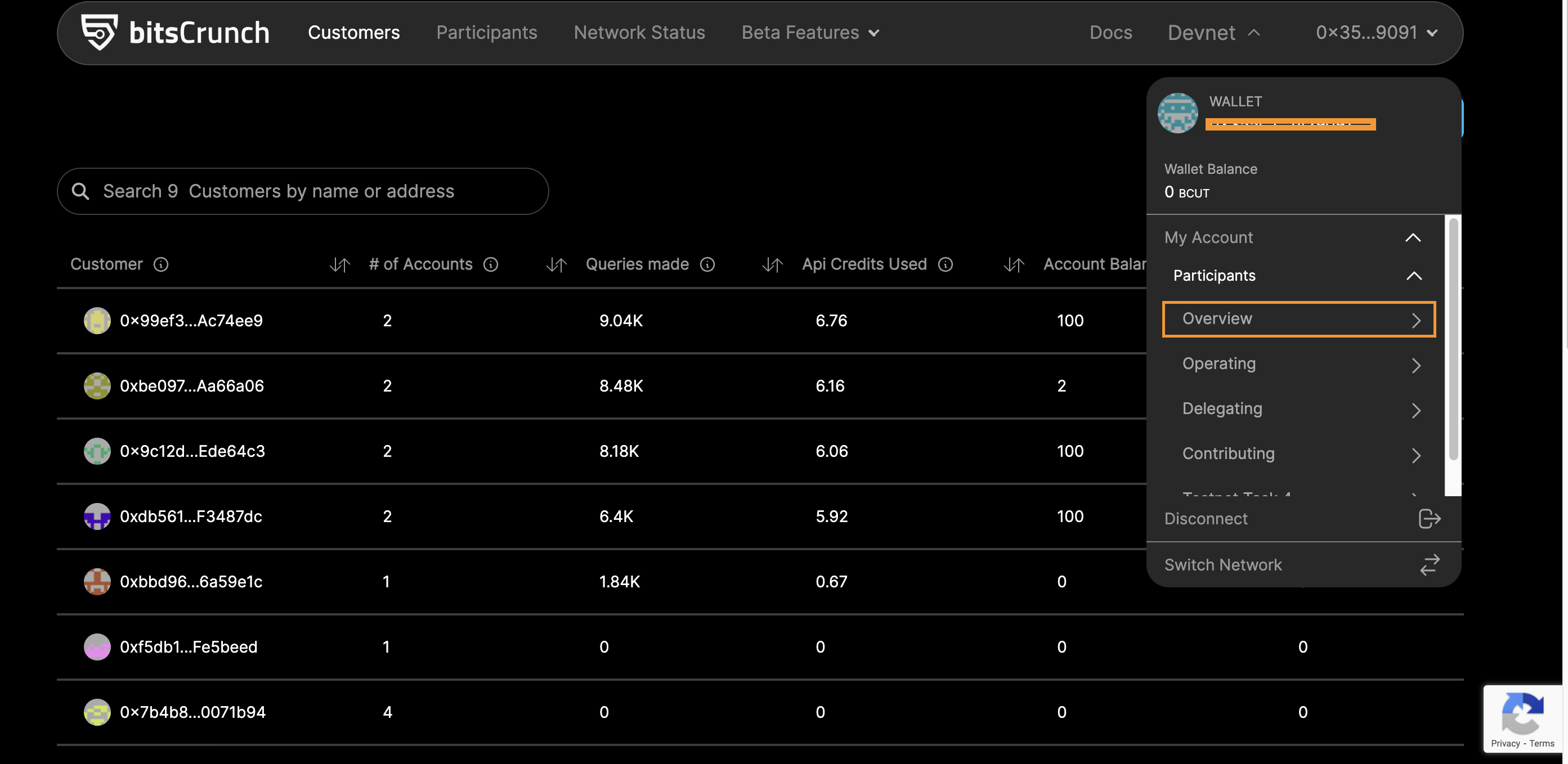Focus the Search Customers input field
This screenshot has width=1568, height=764.
[303, 191]
